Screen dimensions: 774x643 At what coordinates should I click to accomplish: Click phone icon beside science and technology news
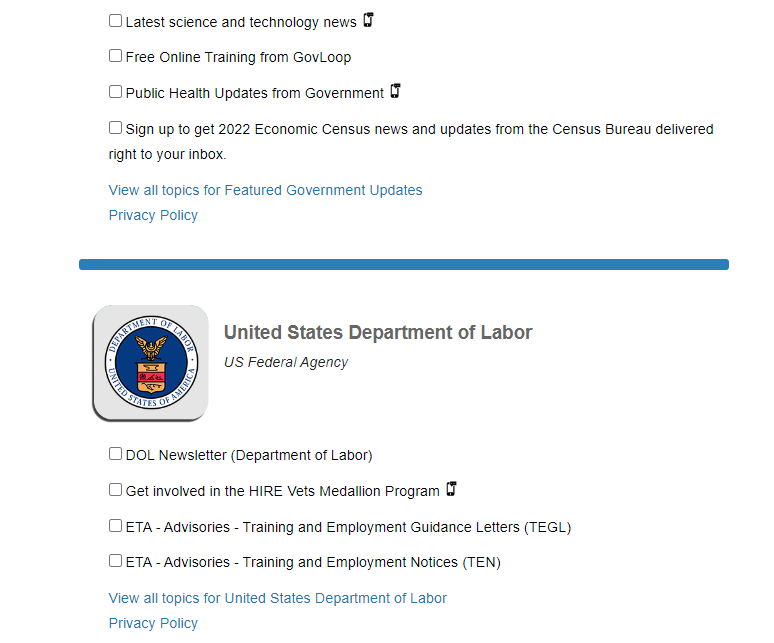pos(368,20)
